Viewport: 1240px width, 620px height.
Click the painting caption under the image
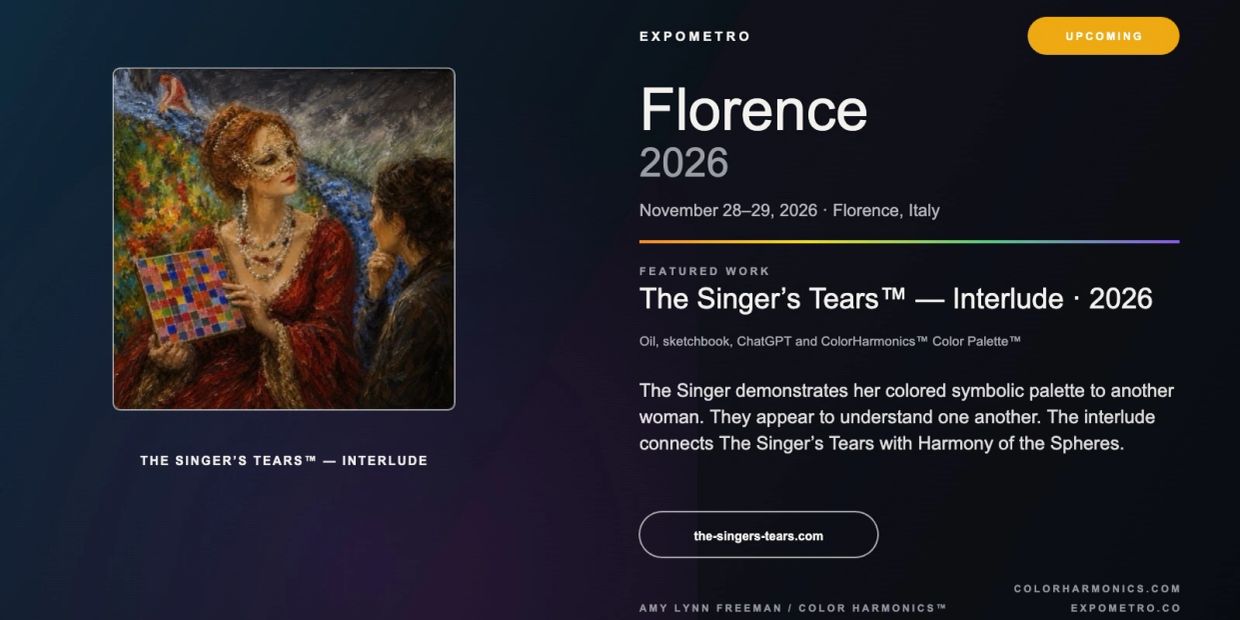click(284, 461)
